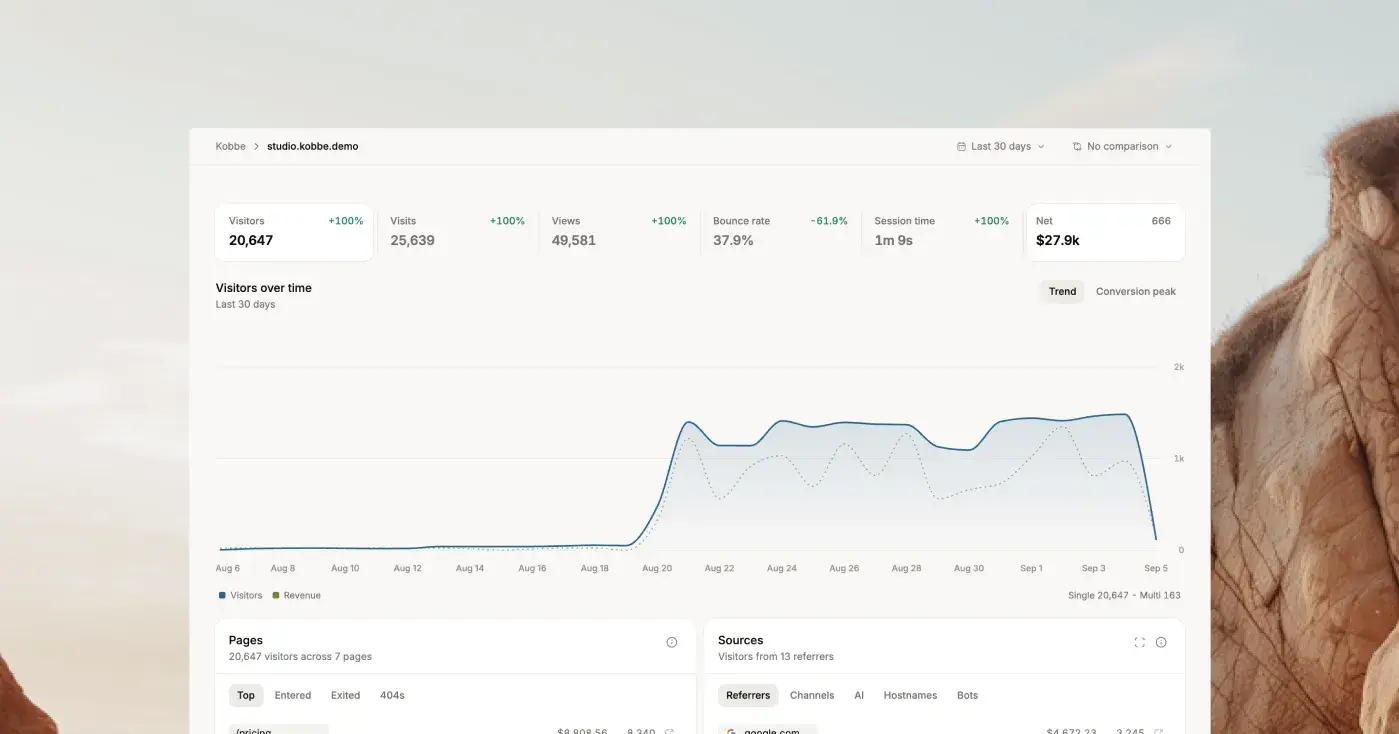Click the Sep 5 axis label
Viewport: 1399px width, 734px height.
click(1156, 568)
